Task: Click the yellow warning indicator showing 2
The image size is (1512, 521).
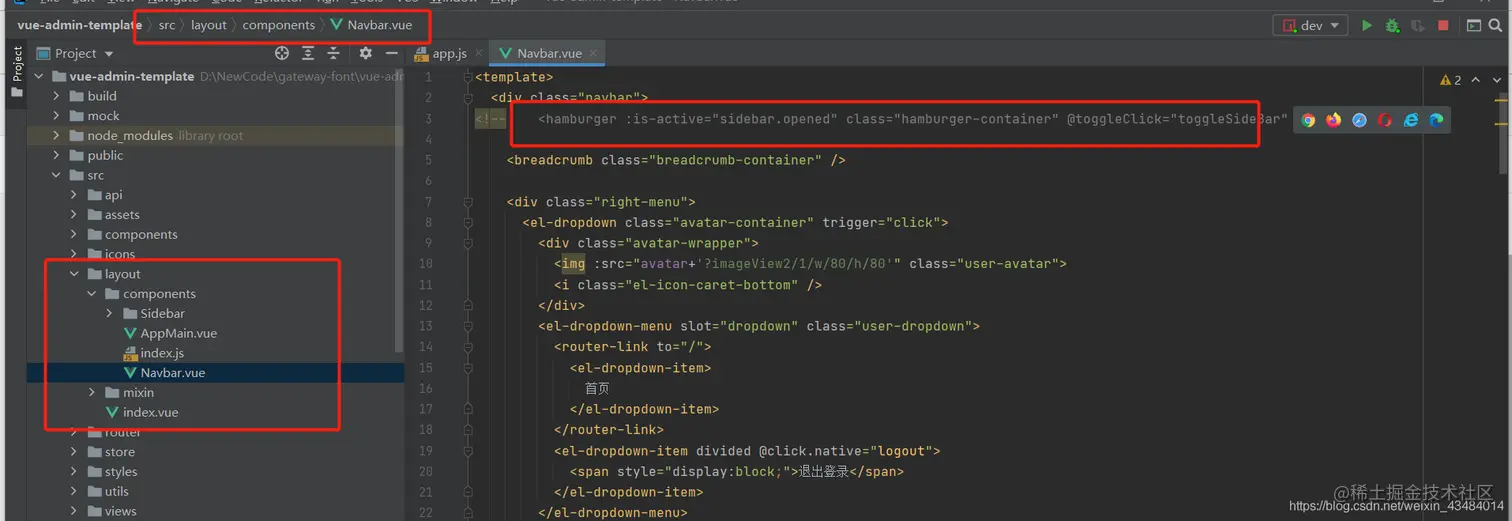Action: (1450, 80)
